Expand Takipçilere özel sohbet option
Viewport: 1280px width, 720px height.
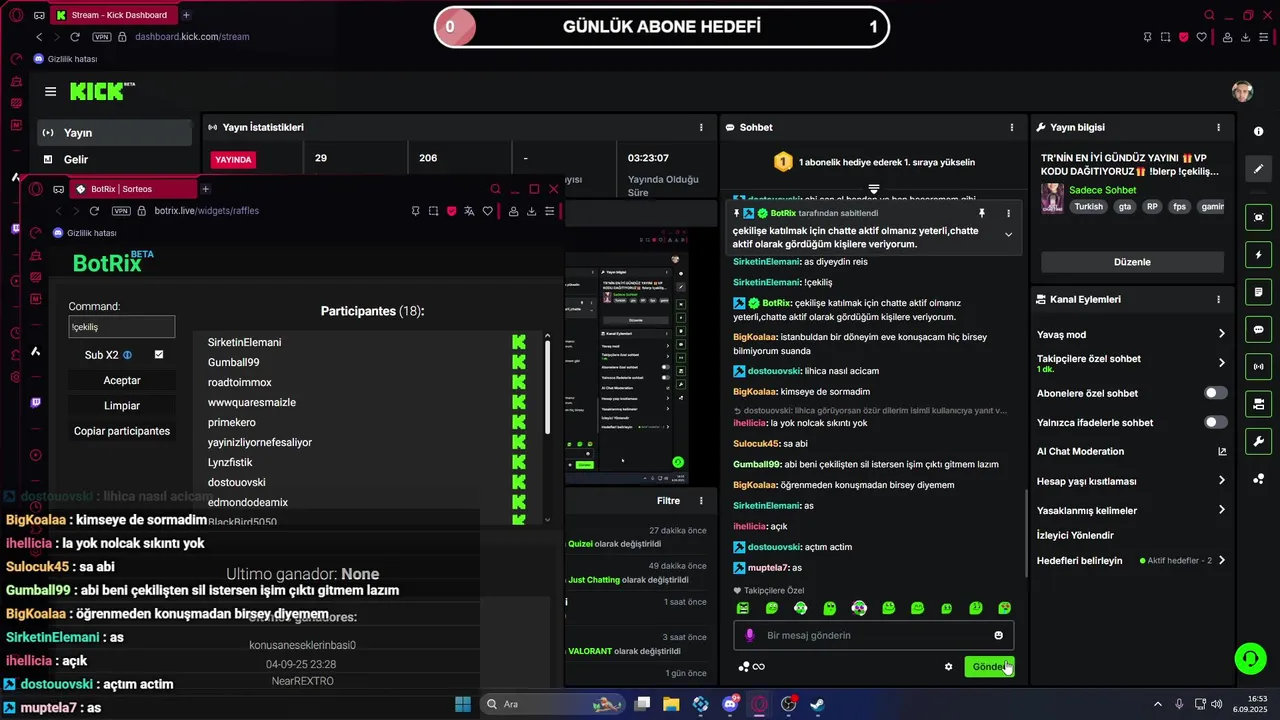point(1221,363)
